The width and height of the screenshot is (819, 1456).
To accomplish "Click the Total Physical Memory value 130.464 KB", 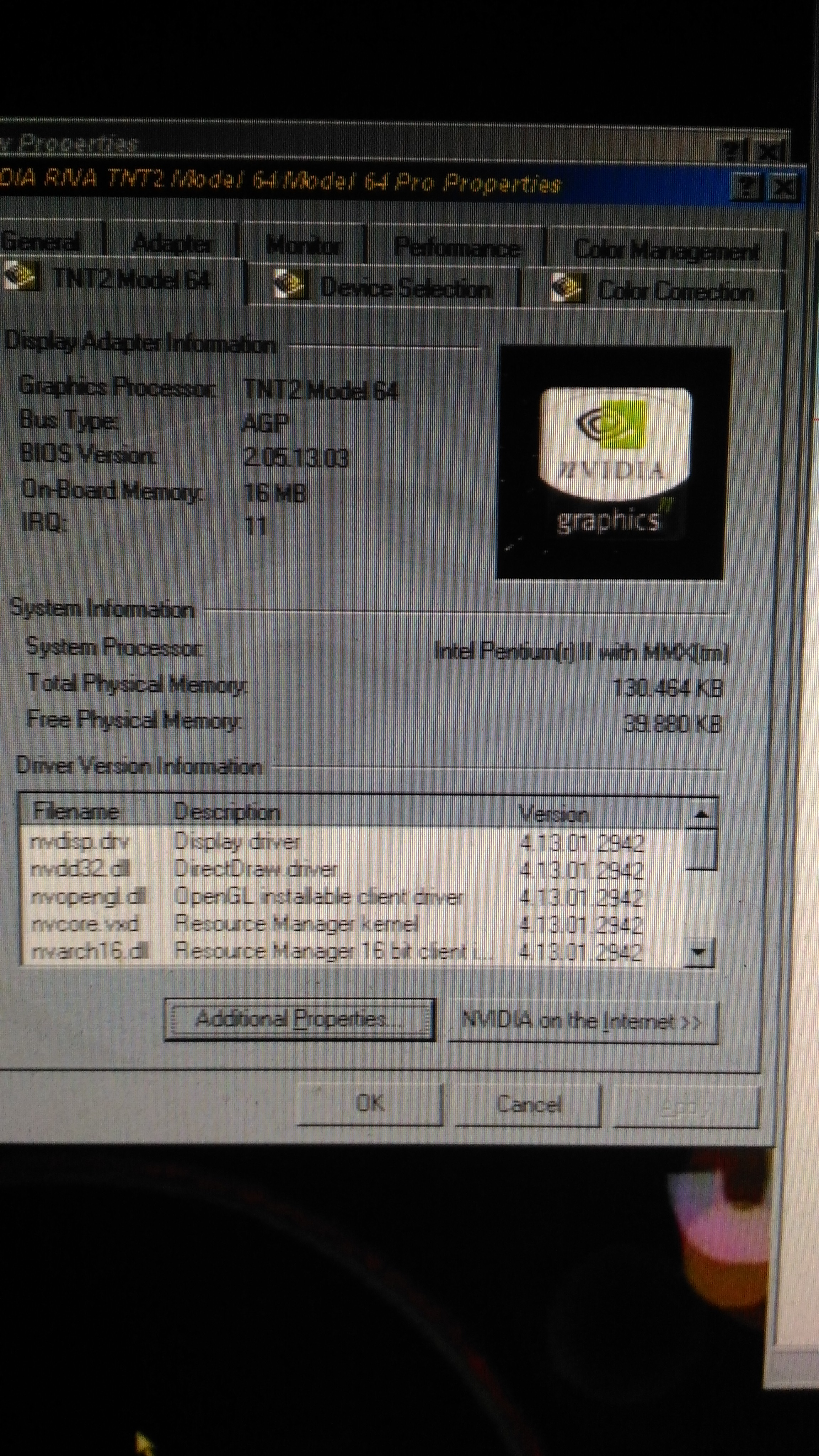I will click(667, 688).
